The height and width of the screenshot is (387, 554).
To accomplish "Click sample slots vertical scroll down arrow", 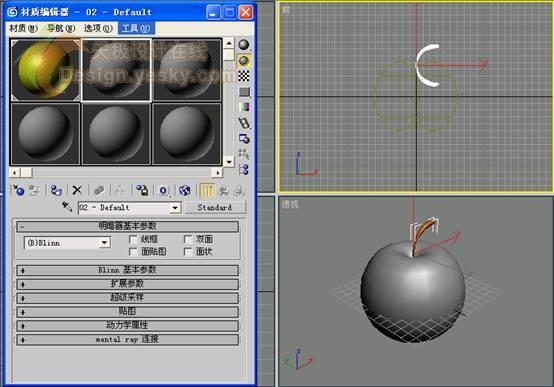I will 229,162.
